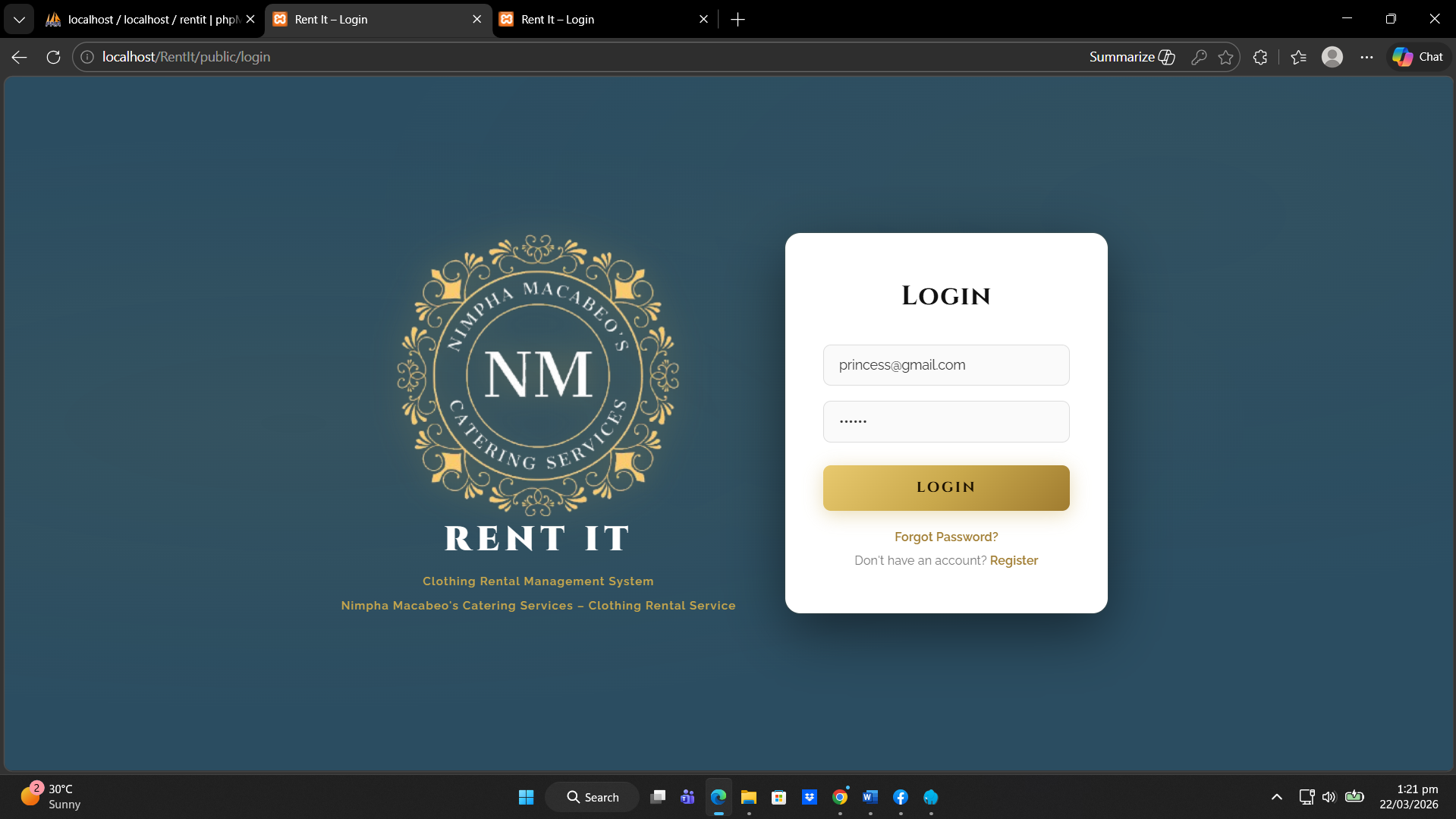The height and width of the screenshot is (819, 1456).
Task: Open the password manager key icon
Action: (x=1199, y=57)
